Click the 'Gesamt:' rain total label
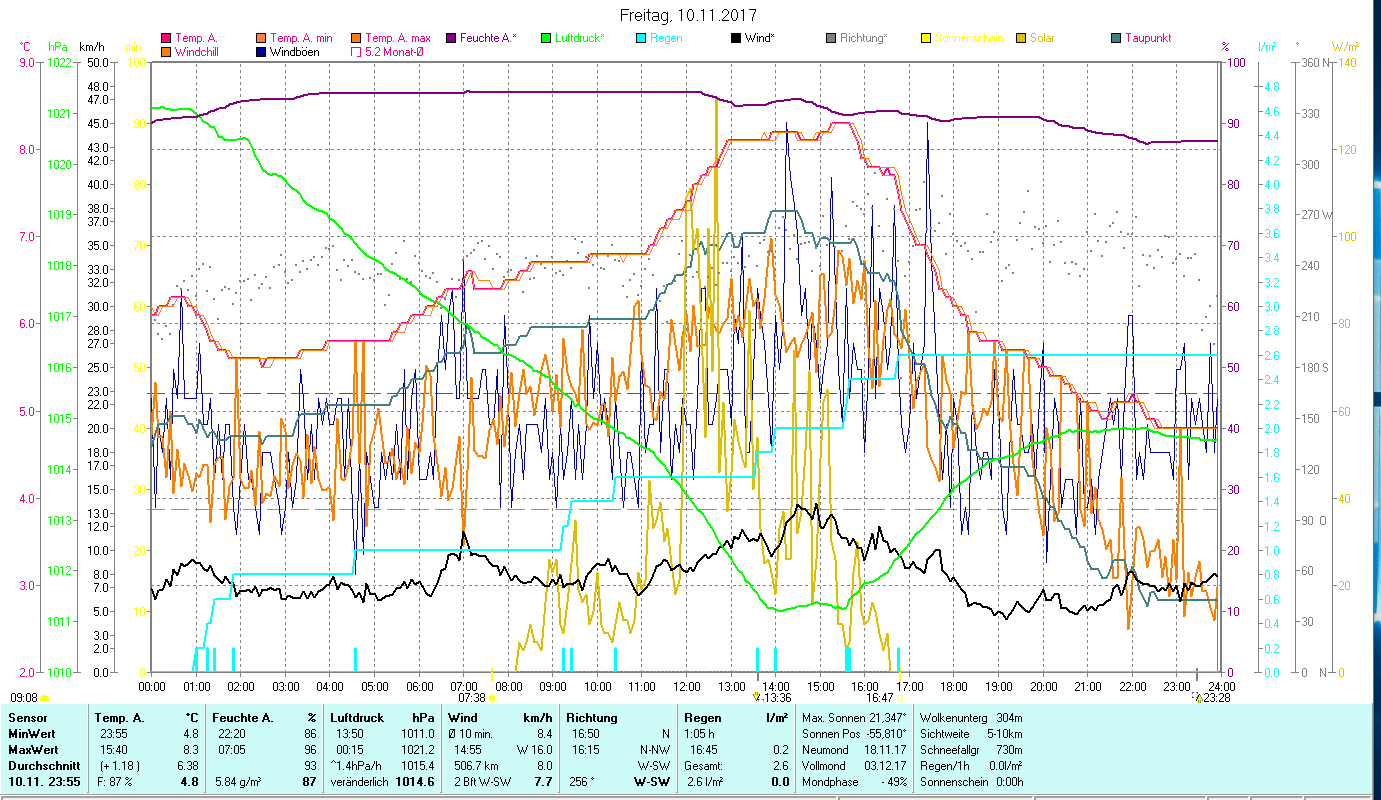This screenshot has height=800, width=1381. 703,766
